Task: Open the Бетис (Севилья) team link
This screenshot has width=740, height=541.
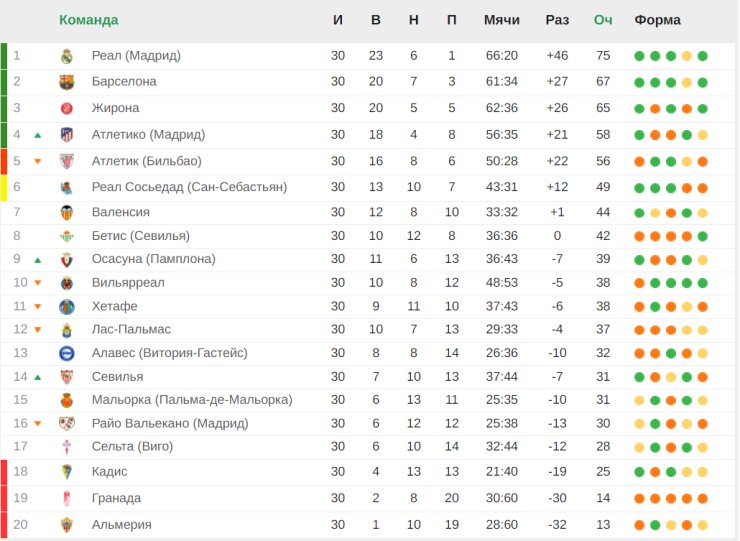Action: pos(141,236)
